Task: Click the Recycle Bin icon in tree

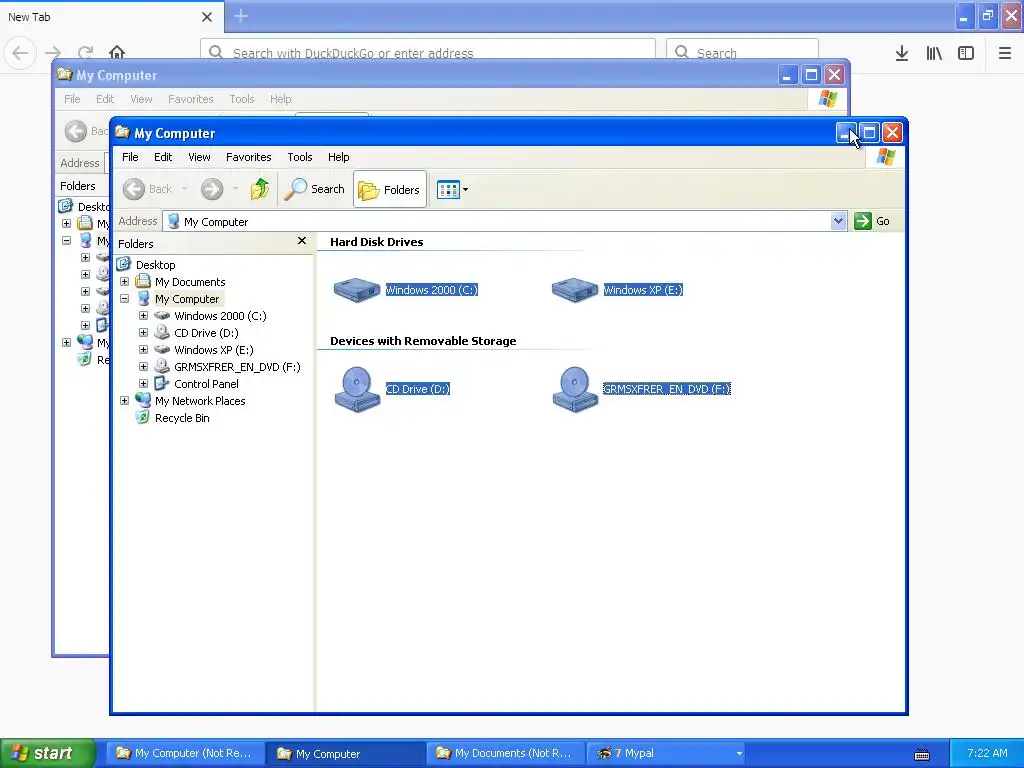Action: pos(142,417)
